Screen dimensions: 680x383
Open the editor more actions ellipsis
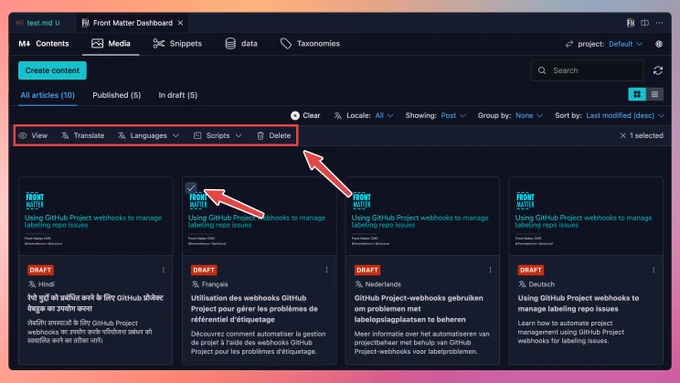[659, 23]
